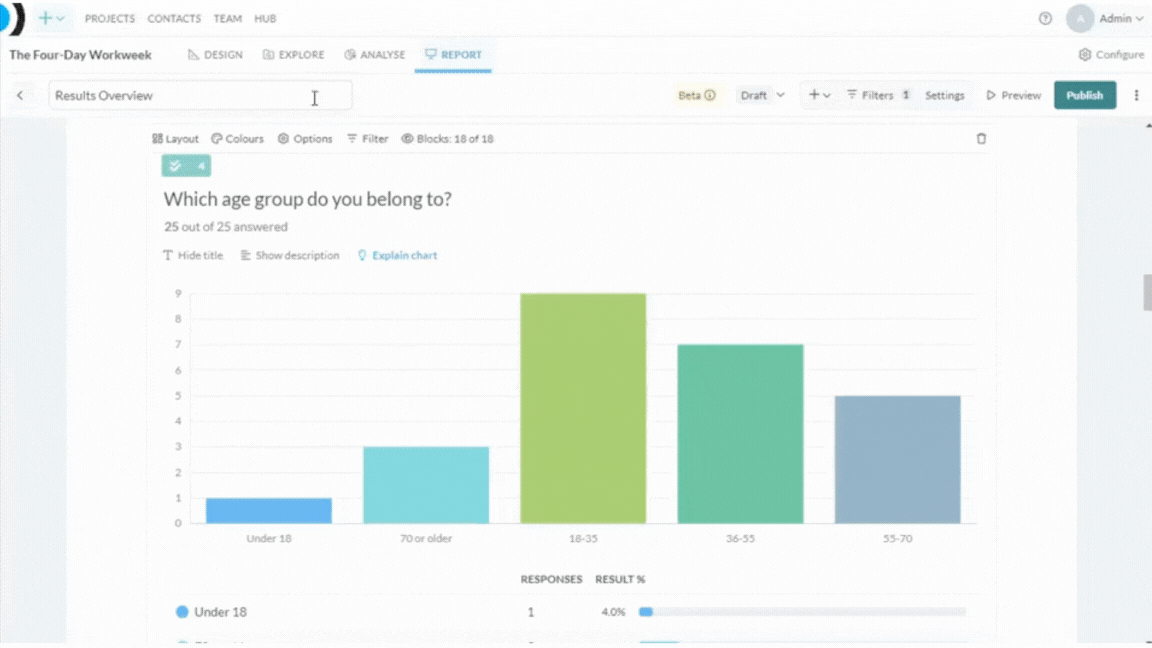The height and width of the screenshot is (648, 1152).
Task: Click the 70 or older bar
Action: (426, 485)
